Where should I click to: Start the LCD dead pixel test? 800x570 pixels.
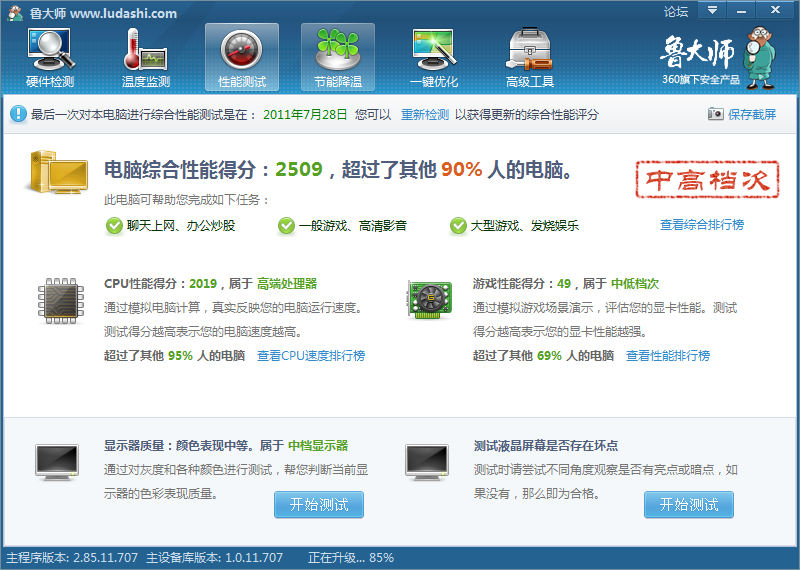(x=689, y=505)
